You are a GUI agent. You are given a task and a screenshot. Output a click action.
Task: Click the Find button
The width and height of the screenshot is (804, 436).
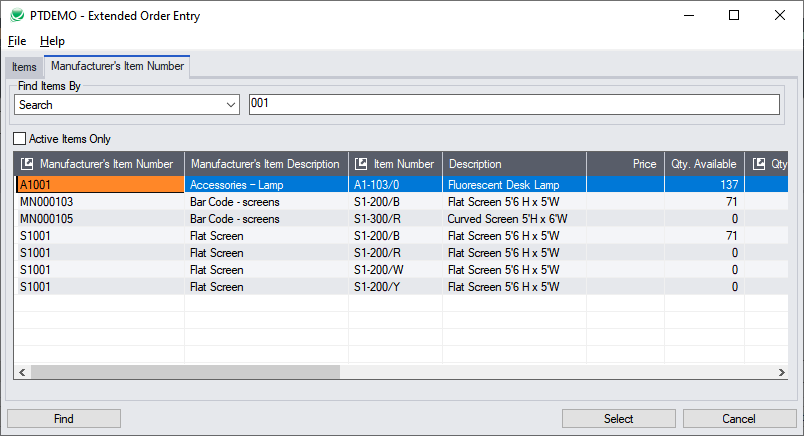(x=64, y=419)
